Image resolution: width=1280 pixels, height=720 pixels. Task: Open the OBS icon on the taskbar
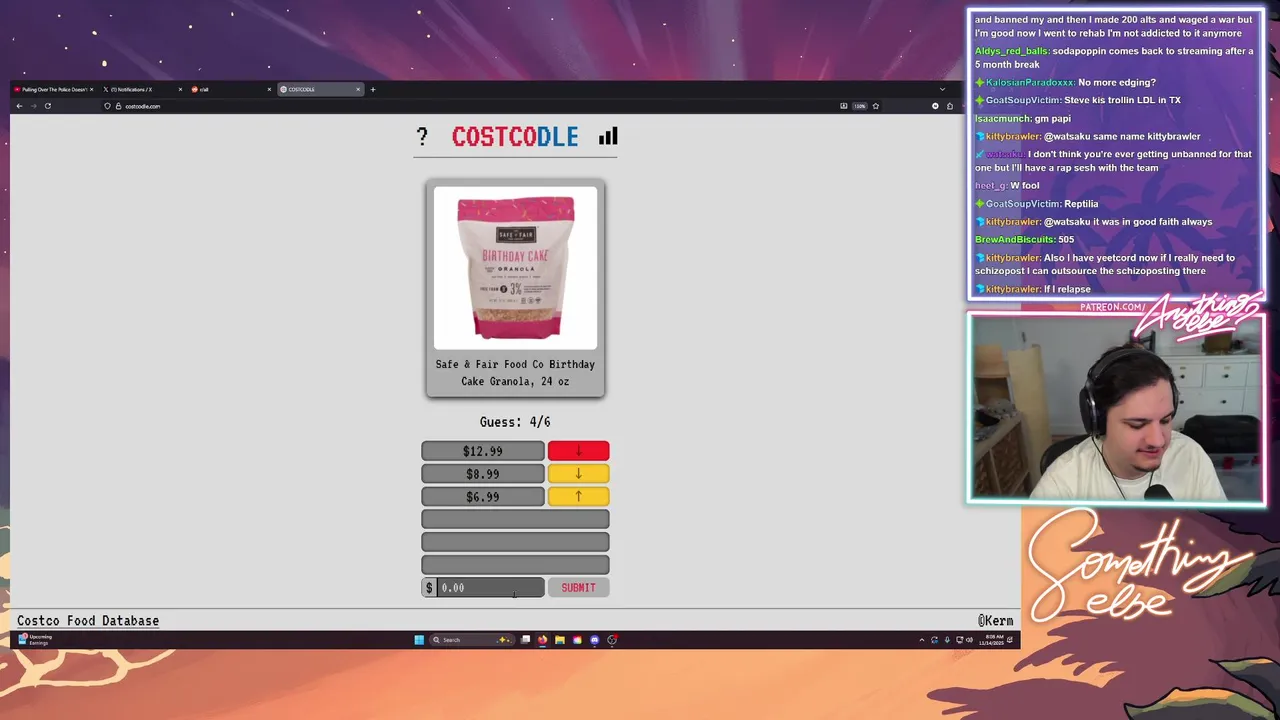(612, 640)
